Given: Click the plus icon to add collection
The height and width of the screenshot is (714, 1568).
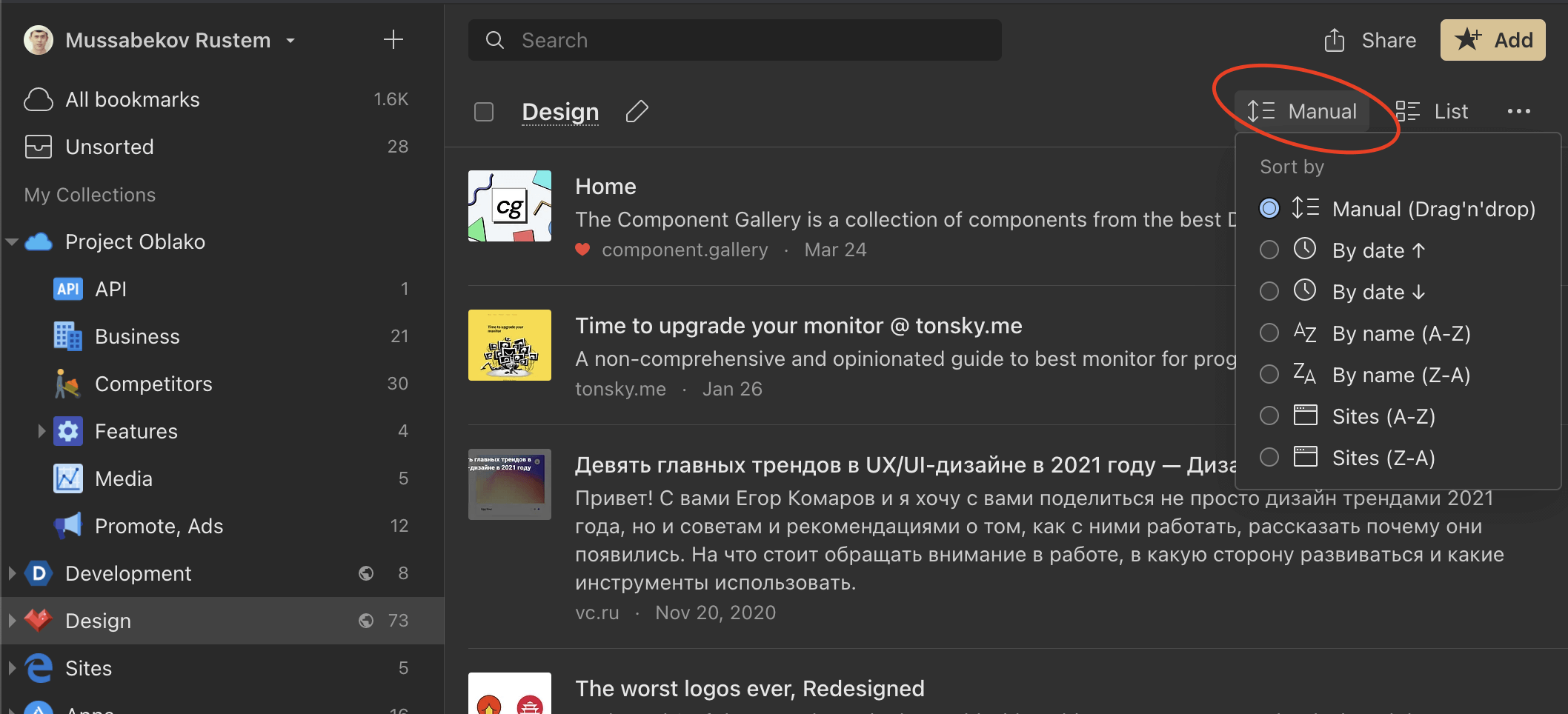Looking at the screenshot, I should click(x=393, y=39).
